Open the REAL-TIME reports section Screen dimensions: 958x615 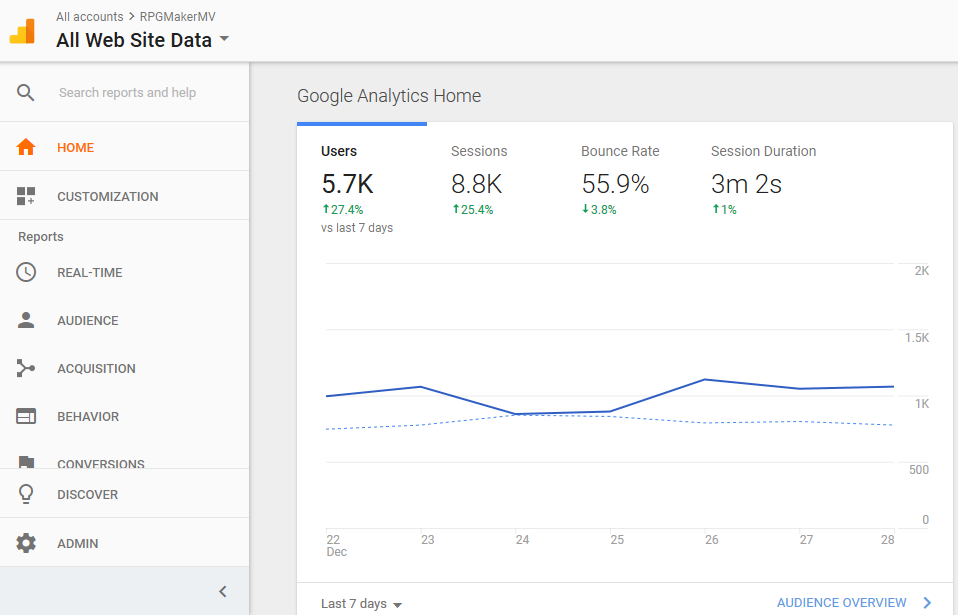pos(125,272)
